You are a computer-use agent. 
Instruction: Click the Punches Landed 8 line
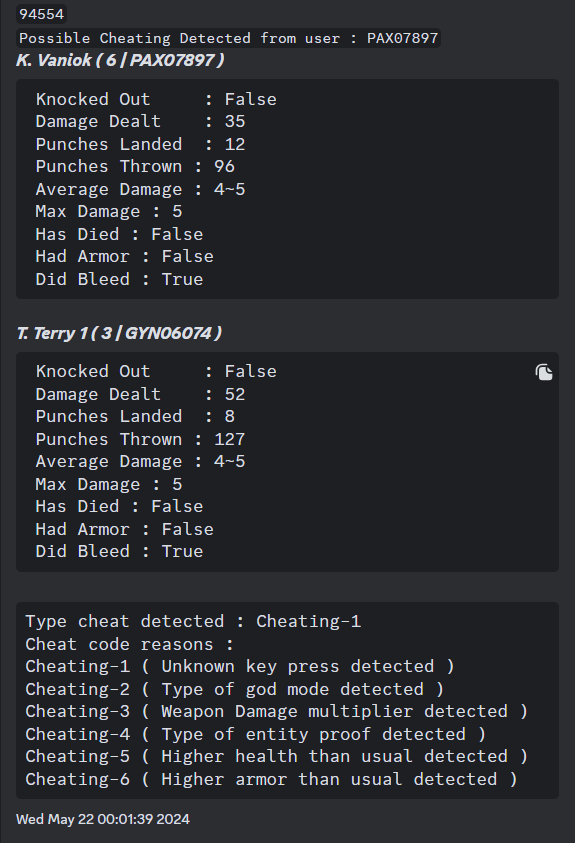click(135, 417)
